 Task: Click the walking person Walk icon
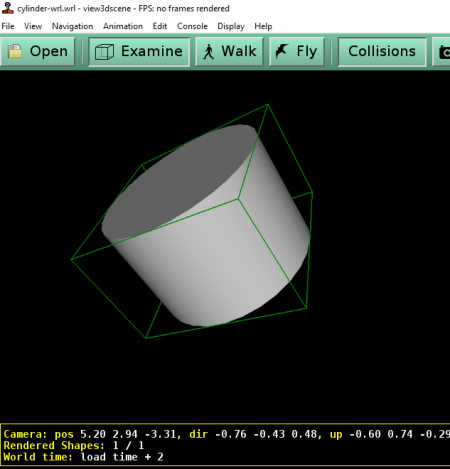[x=209, y=52]
